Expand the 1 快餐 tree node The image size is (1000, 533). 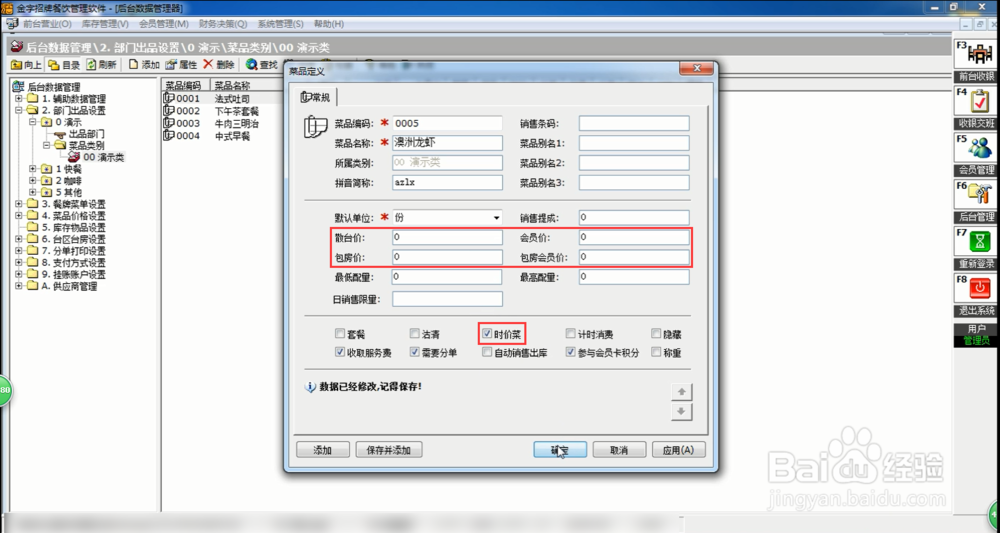(x=33, y=169)
